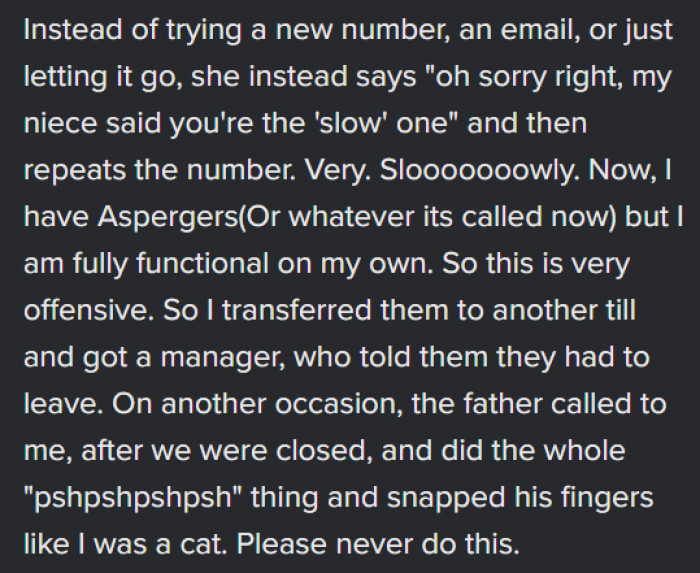This screenshot has width=700, height=573.
Task: Click the word "leave" starting a line
Action: pos(60,404)
